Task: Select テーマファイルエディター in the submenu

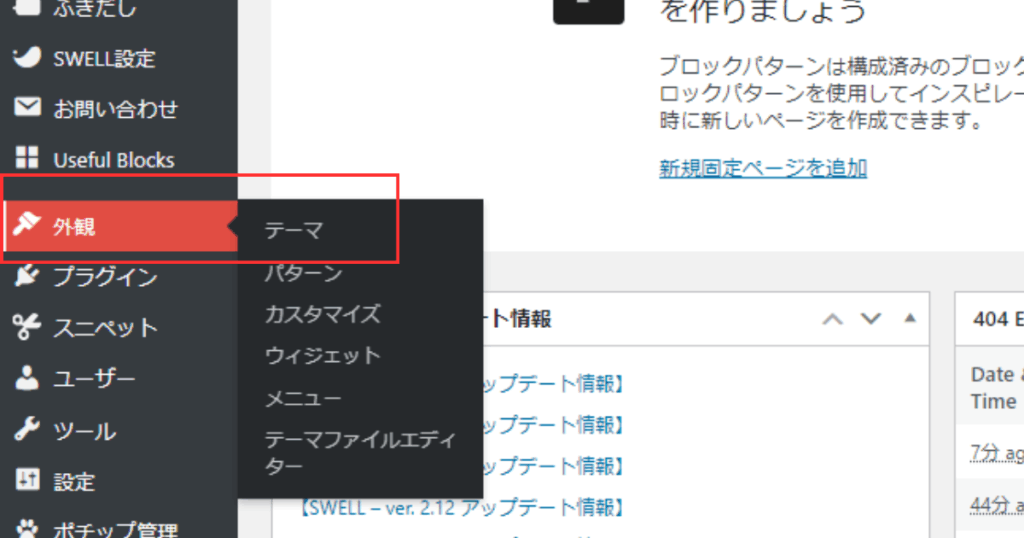Action: tap(360, 453)
